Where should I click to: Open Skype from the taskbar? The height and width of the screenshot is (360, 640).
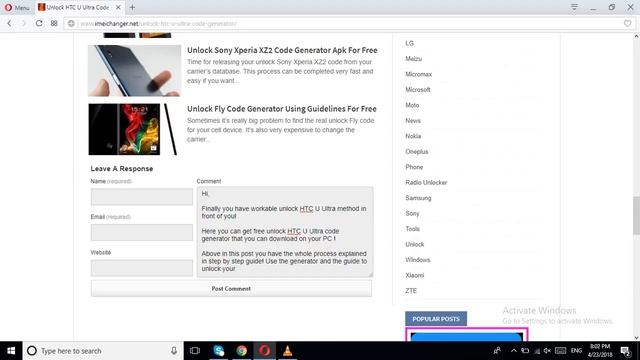[218, 351]
